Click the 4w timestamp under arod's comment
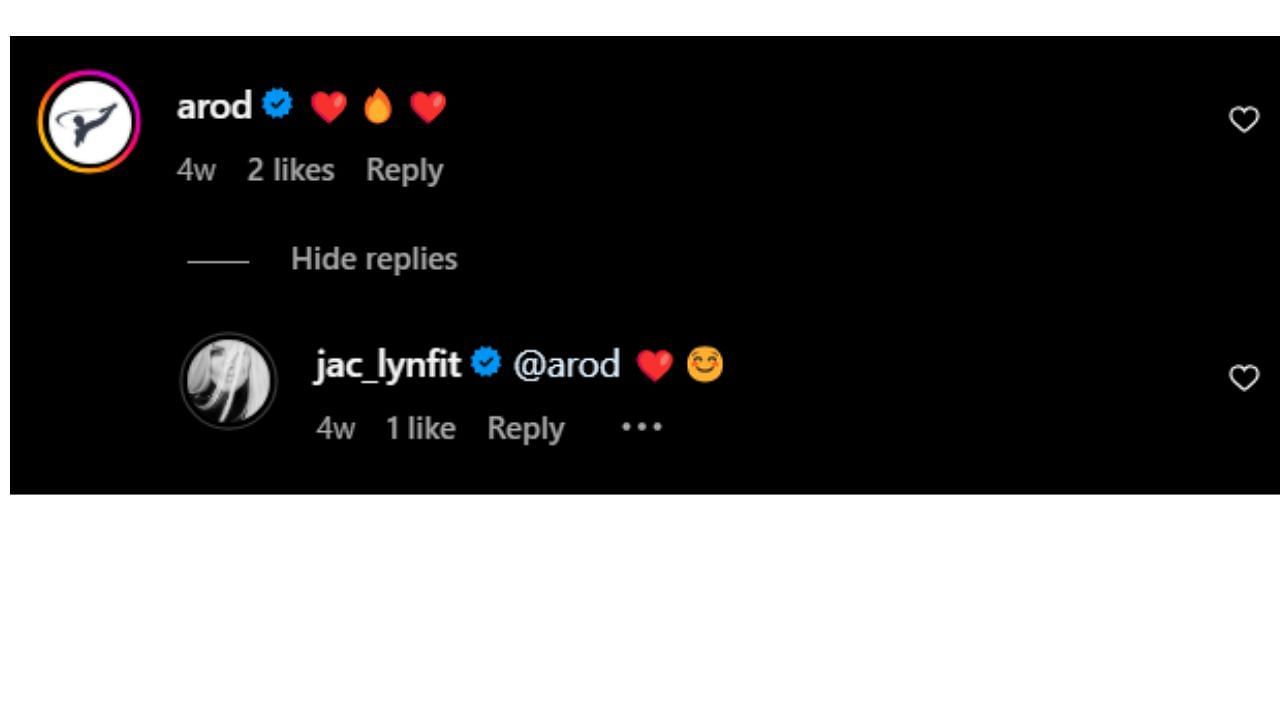 coord(196,170)
